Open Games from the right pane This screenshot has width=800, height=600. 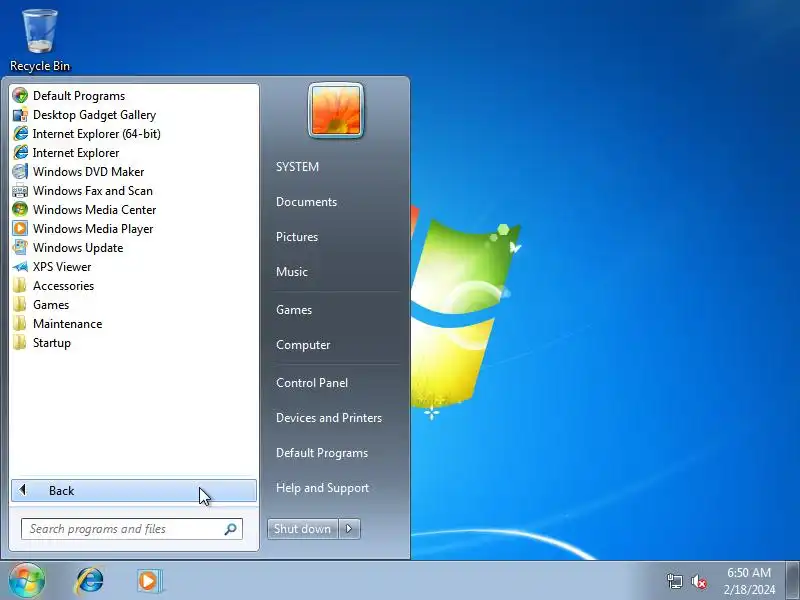coord(294,310)
